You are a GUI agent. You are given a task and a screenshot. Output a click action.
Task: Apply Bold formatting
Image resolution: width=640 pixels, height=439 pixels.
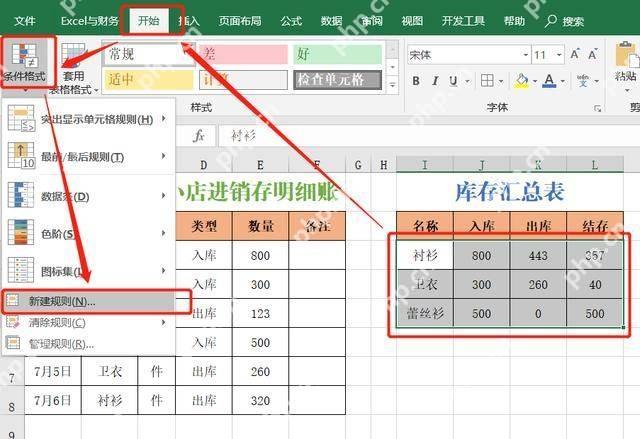pyautogui.click(x=416, y=81)
